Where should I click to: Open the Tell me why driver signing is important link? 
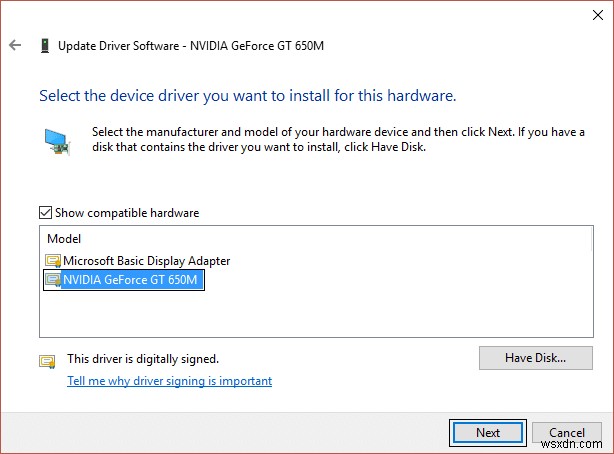(169, 381)
